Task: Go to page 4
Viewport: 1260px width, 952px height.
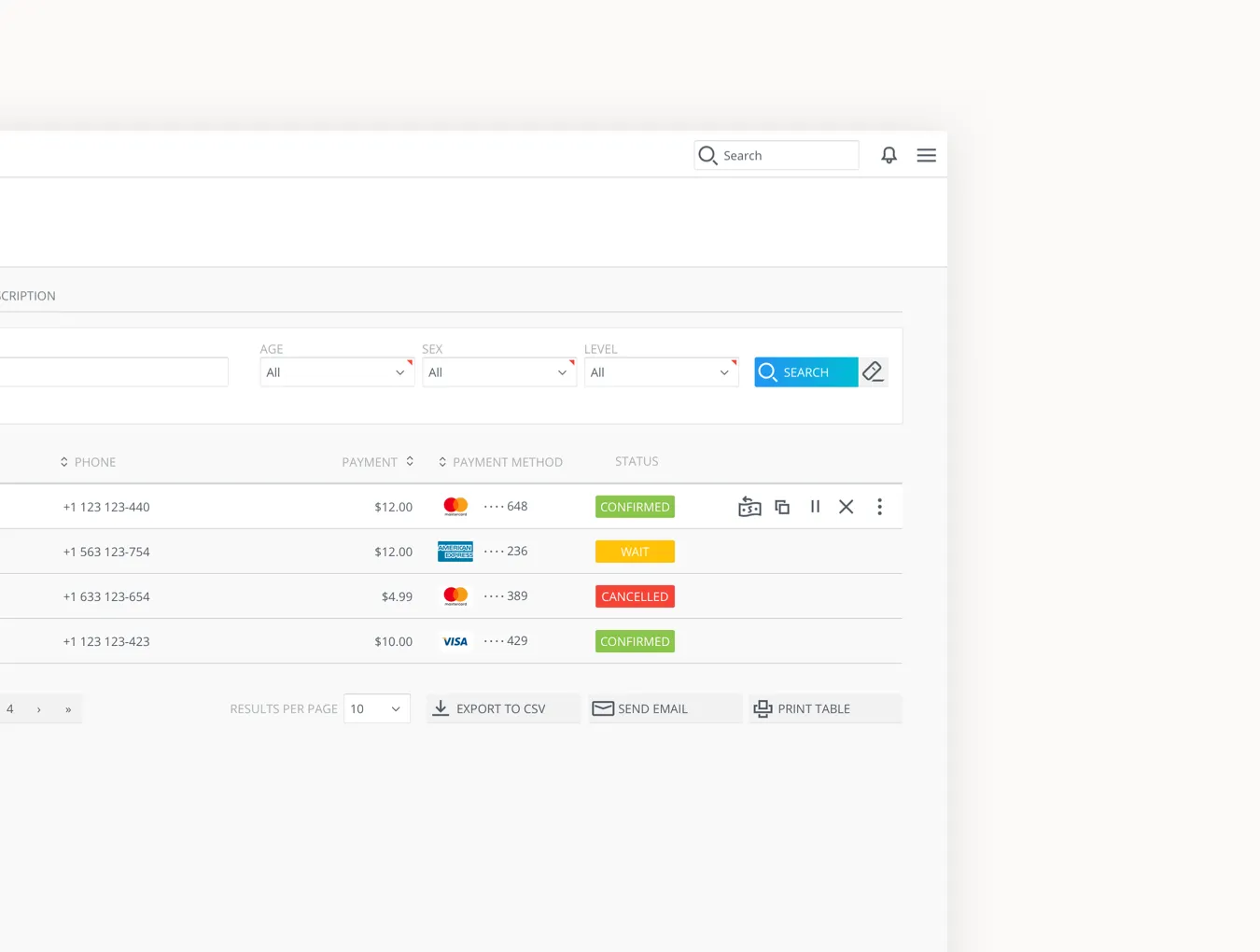Action: point(10,708)
